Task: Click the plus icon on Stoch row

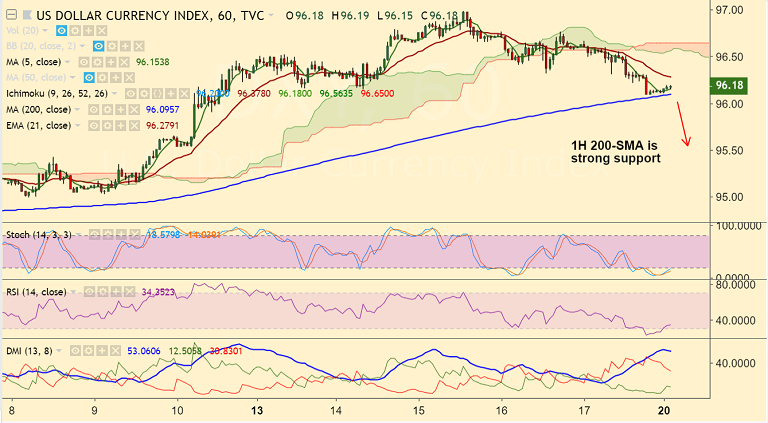Action: tap(120, 235)
